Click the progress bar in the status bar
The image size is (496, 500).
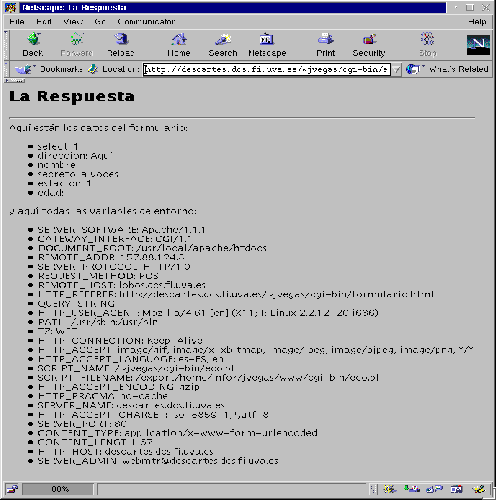[58, 489]
